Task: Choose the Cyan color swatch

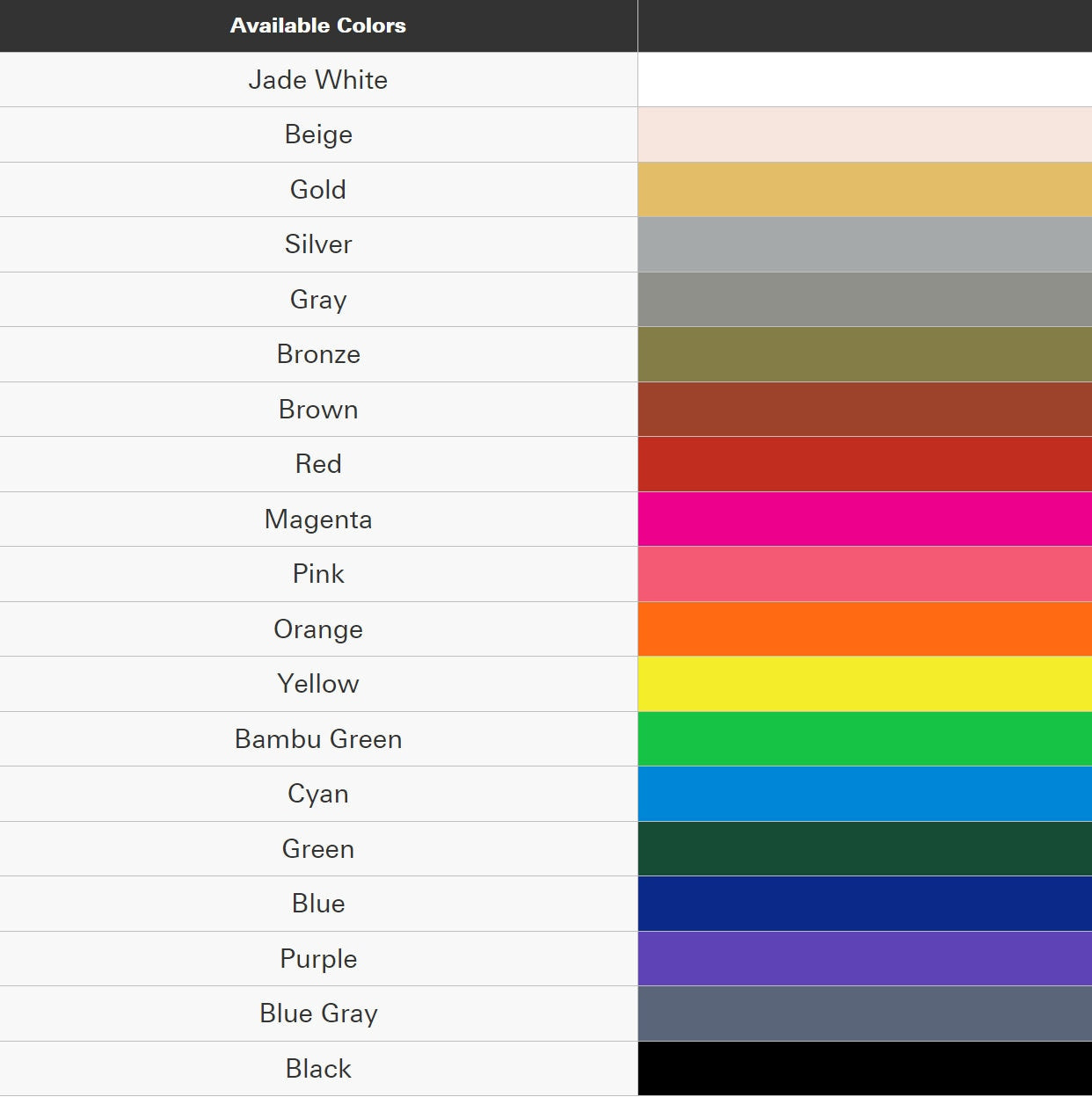Action: (x=865, y=794)
